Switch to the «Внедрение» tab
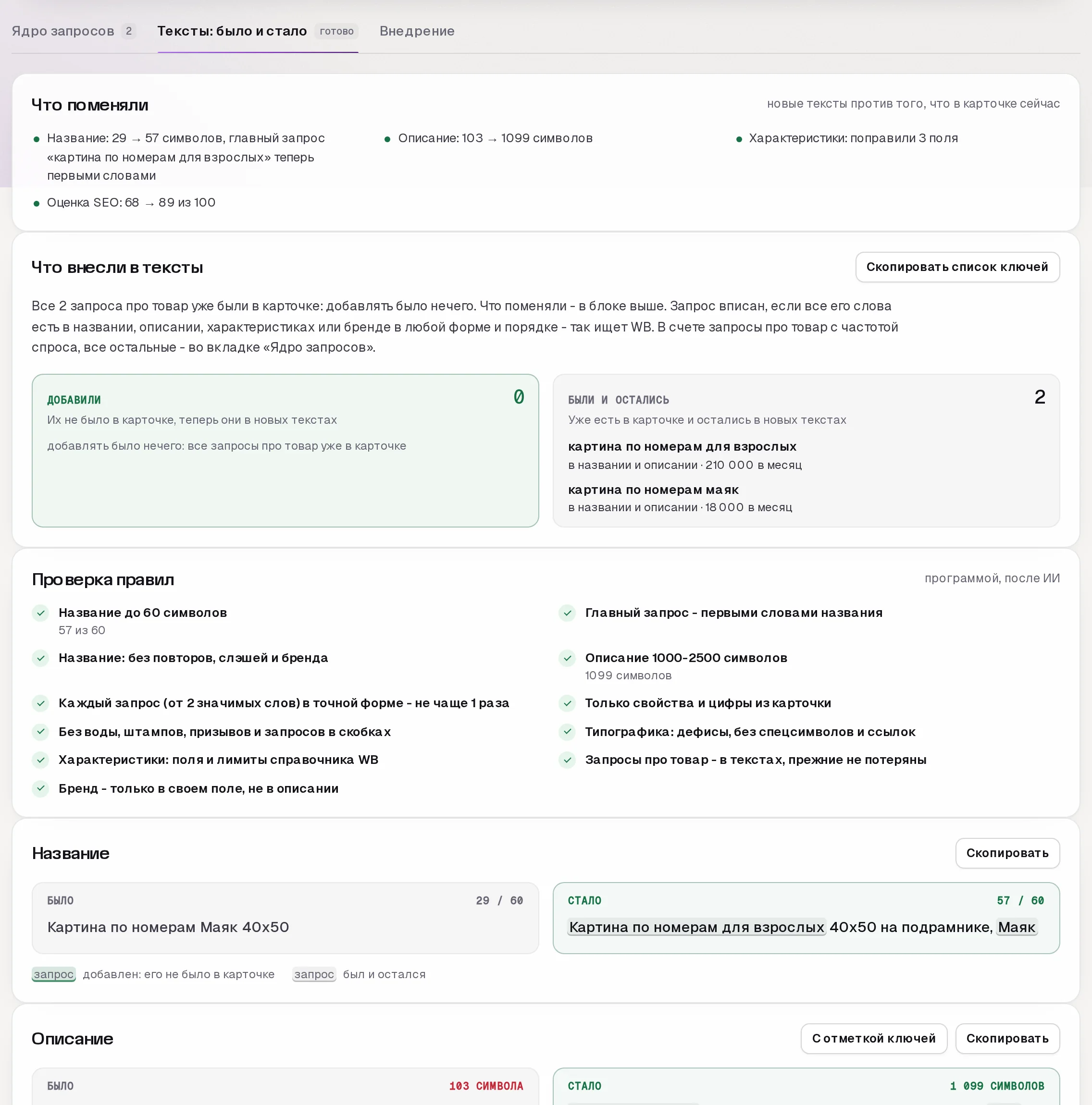 coord(417,31)
